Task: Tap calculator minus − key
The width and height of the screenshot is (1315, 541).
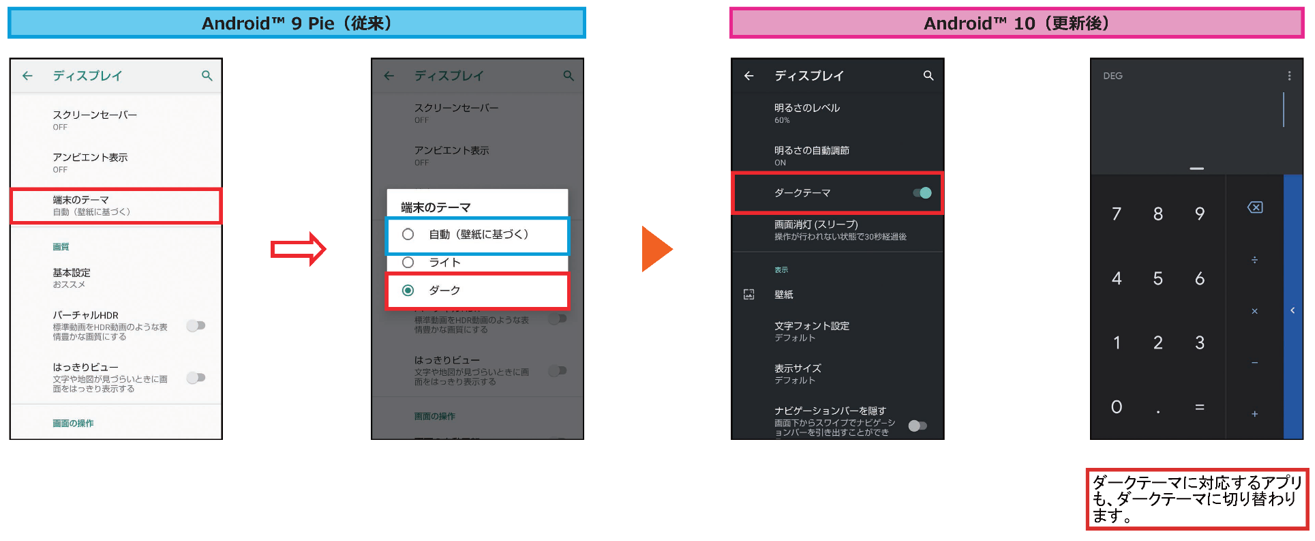Action: click(1255, 363)
